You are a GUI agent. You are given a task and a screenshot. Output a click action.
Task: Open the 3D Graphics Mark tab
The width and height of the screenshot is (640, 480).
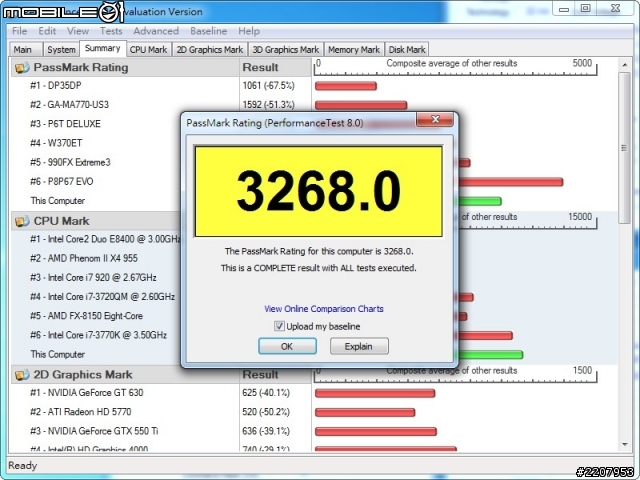pyautogui.click(x=286, y=50)
